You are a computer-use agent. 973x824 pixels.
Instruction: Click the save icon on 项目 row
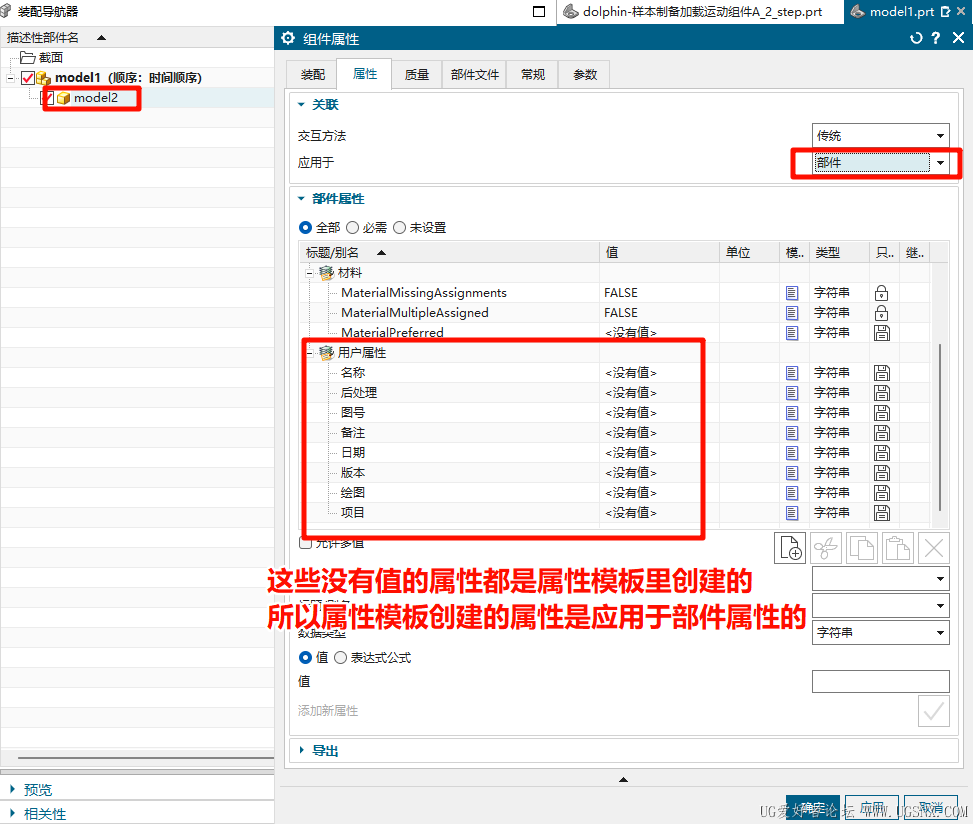[881, 513]
